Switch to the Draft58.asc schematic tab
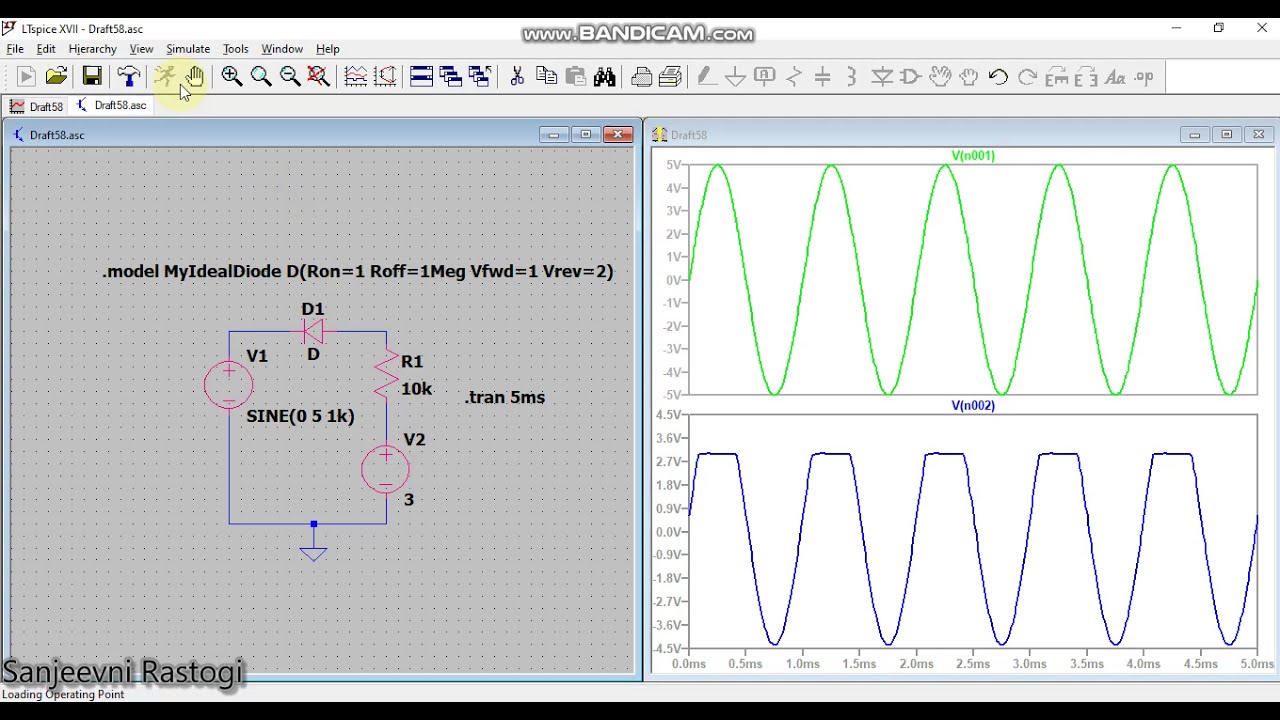Viewport: 1280px width, 720px height. click(111, 105)
